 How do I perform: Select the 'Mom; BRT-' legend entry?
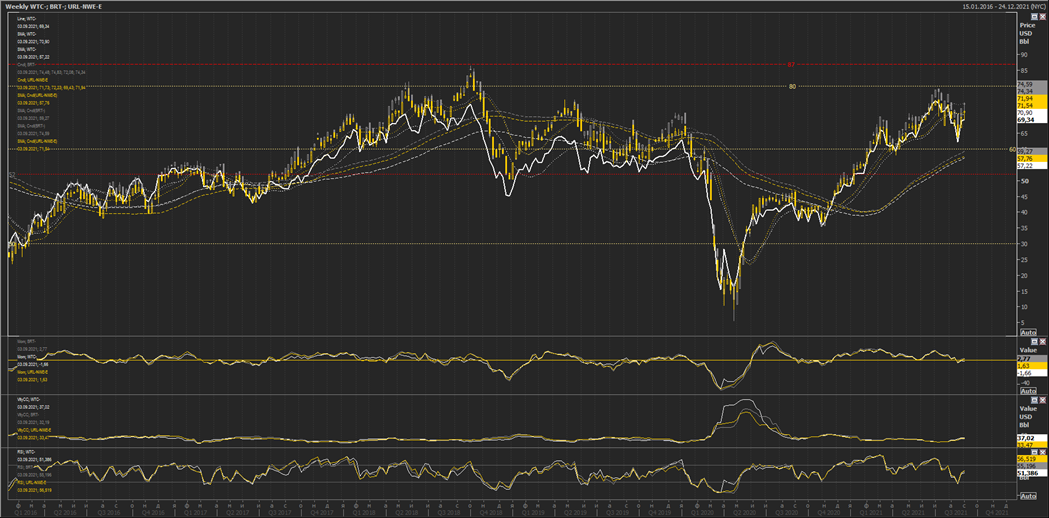click(27, 341)
